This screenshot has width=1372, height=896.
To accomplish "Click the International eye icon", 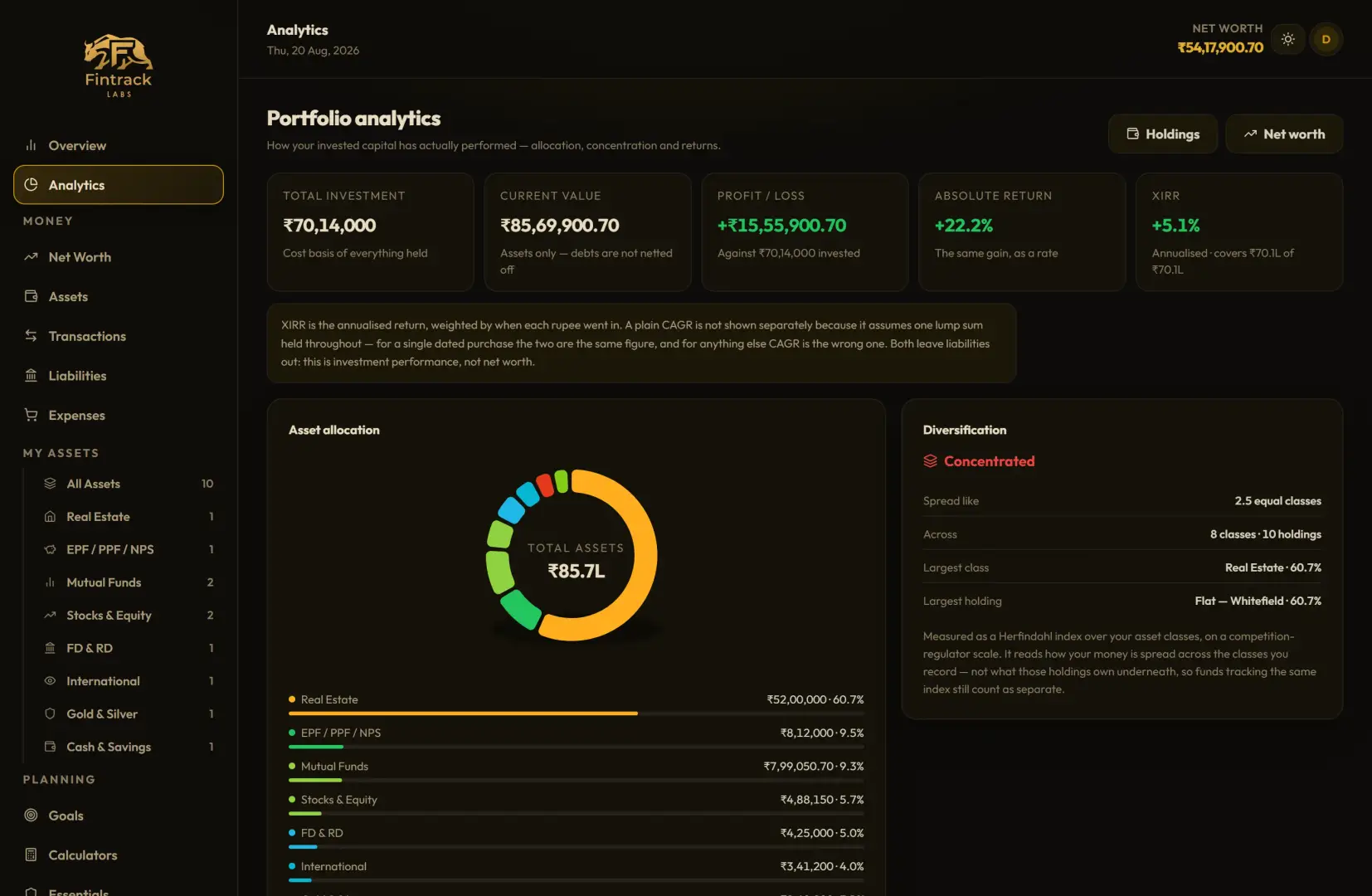I will click(x=50, y=681).
